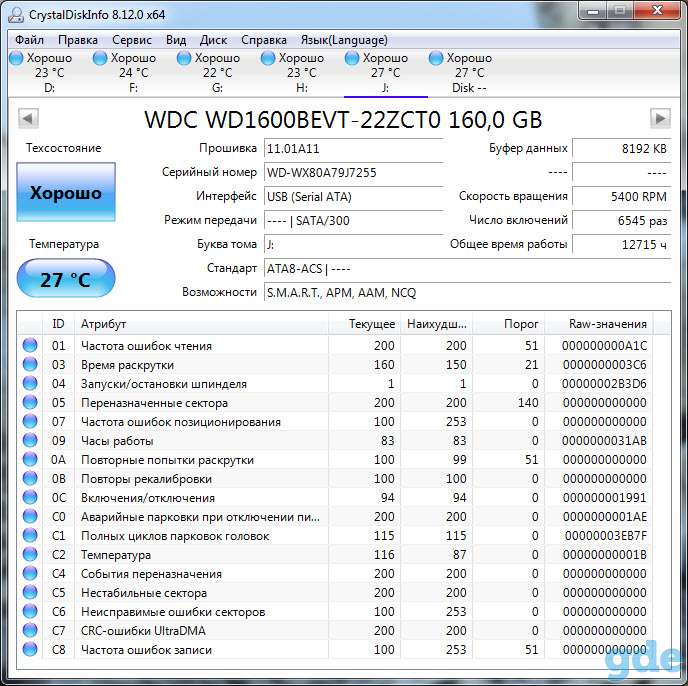Click the ID column header
Viewport: 688px width, 686px height.
click(58, 324)
